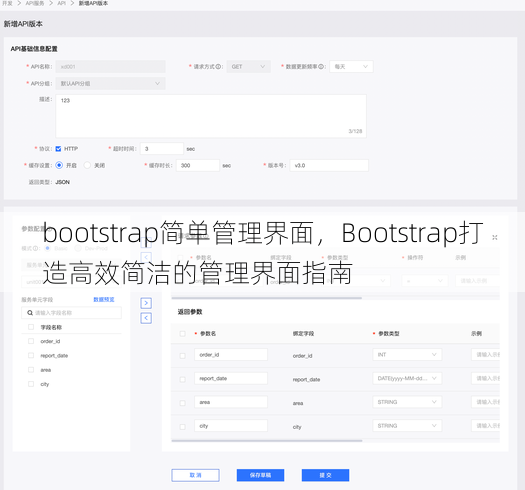
Task: Open the API分组 dropdown
Action: [110, 83]
